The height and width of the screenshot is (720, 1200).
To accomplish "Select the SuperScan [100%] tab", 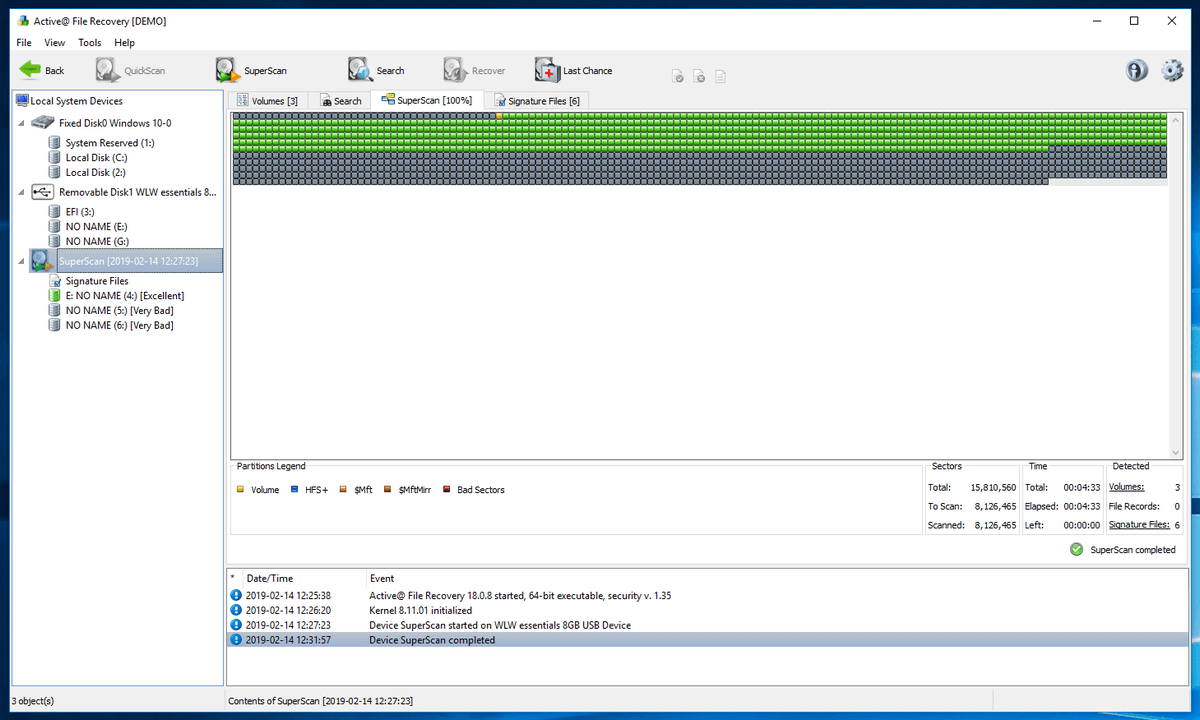I will (x=427, y=100).
